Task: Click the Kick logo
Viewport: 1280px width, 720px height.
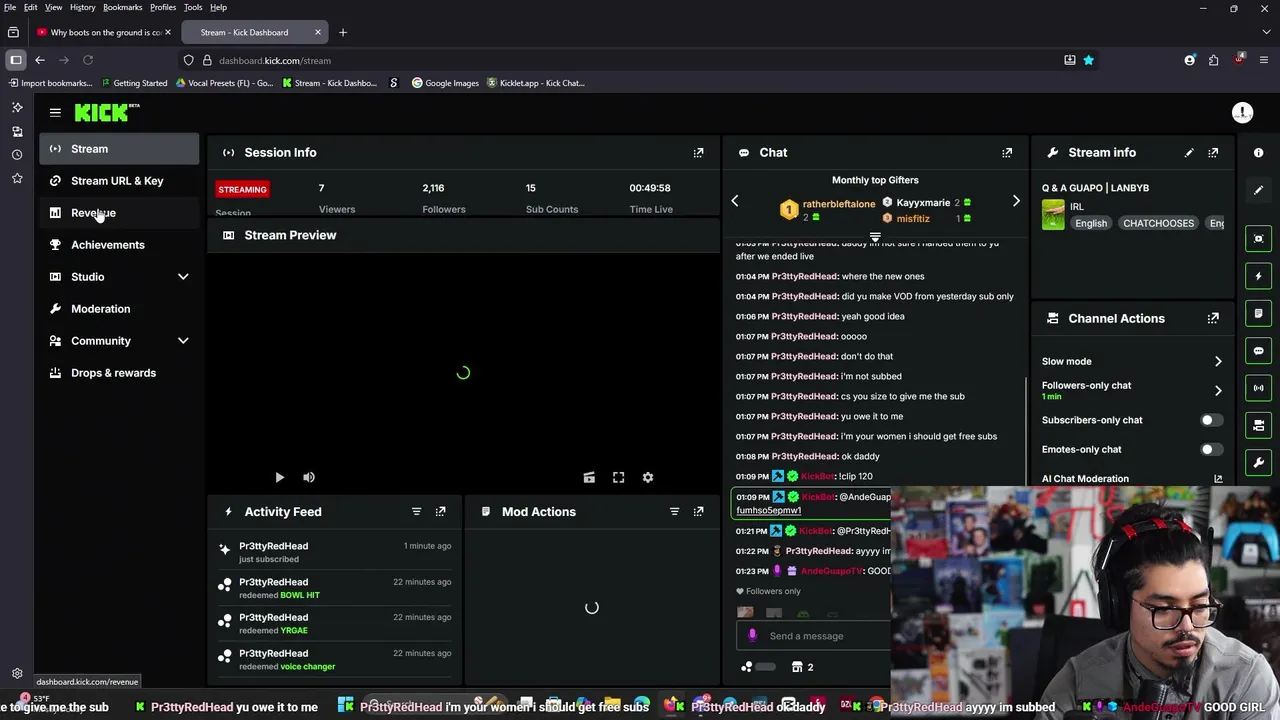Action: click(x=106, y=112)
